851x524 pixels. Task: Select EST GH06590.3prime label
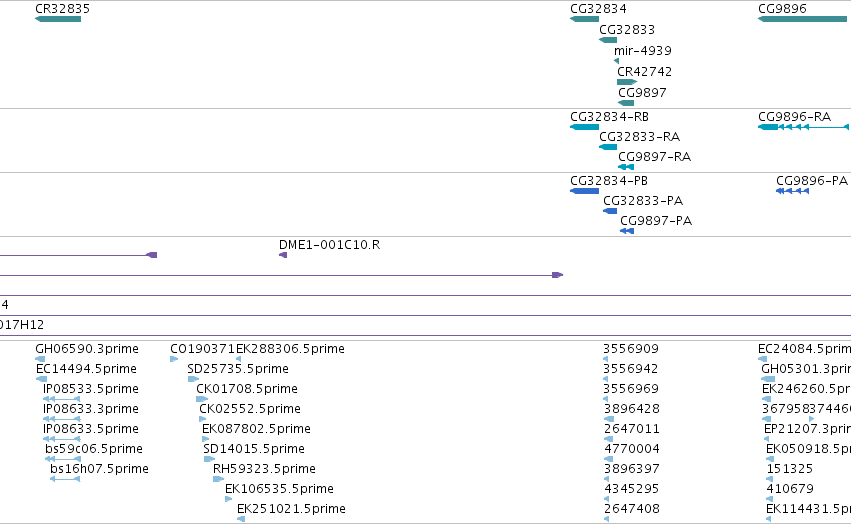[87, 349]
